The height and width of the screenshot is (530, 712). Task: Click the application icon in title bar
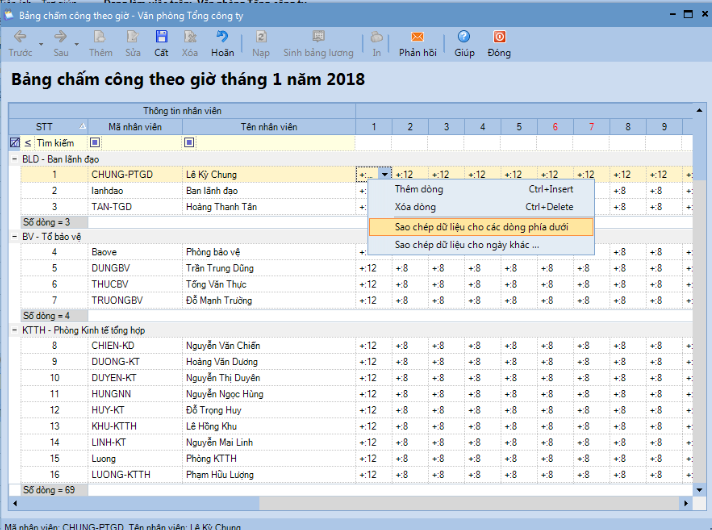[x=9, y=15]
